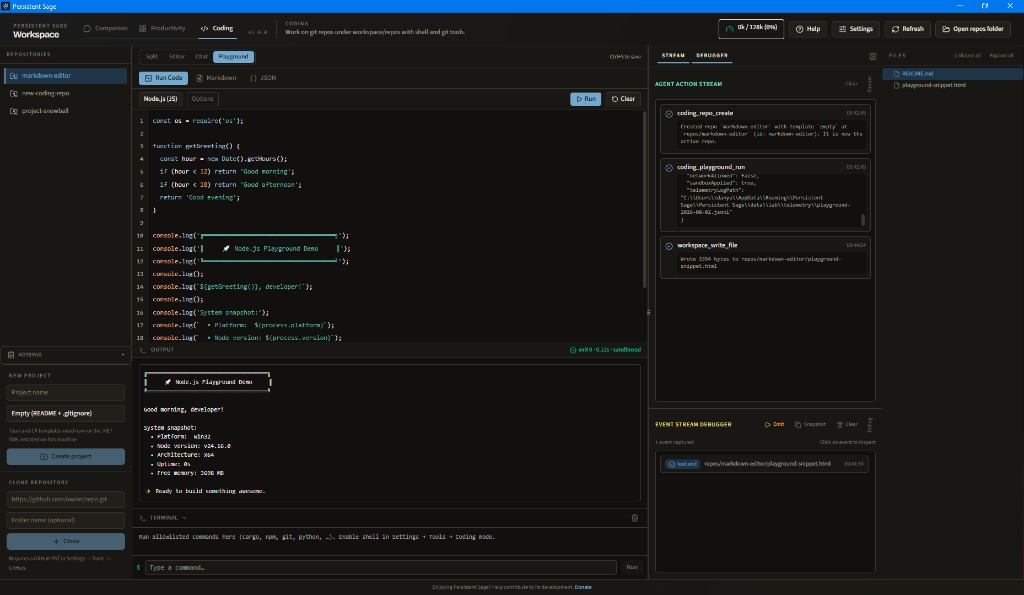Click the terminal prompt icon beside OUTPUT
The width and height of the screenshot is (1024, 595).
coord(142,350)
